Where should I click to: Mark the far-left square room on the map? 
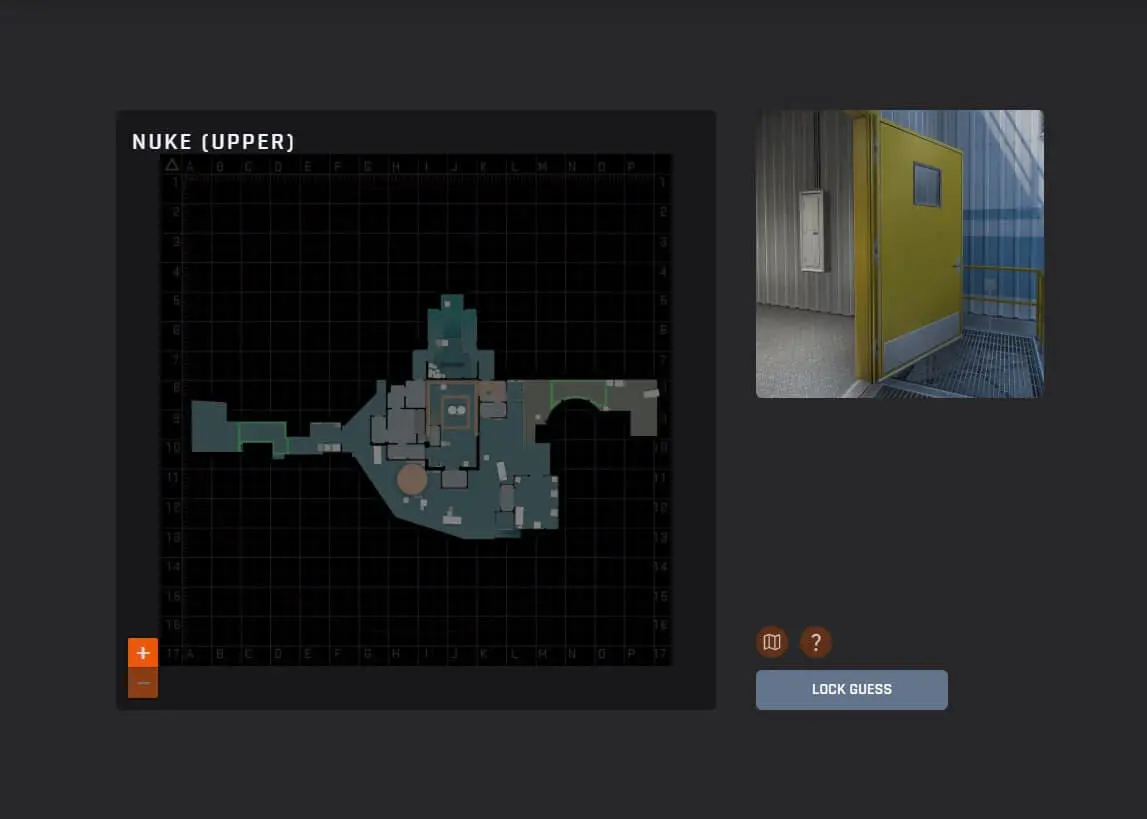(209, 426)
